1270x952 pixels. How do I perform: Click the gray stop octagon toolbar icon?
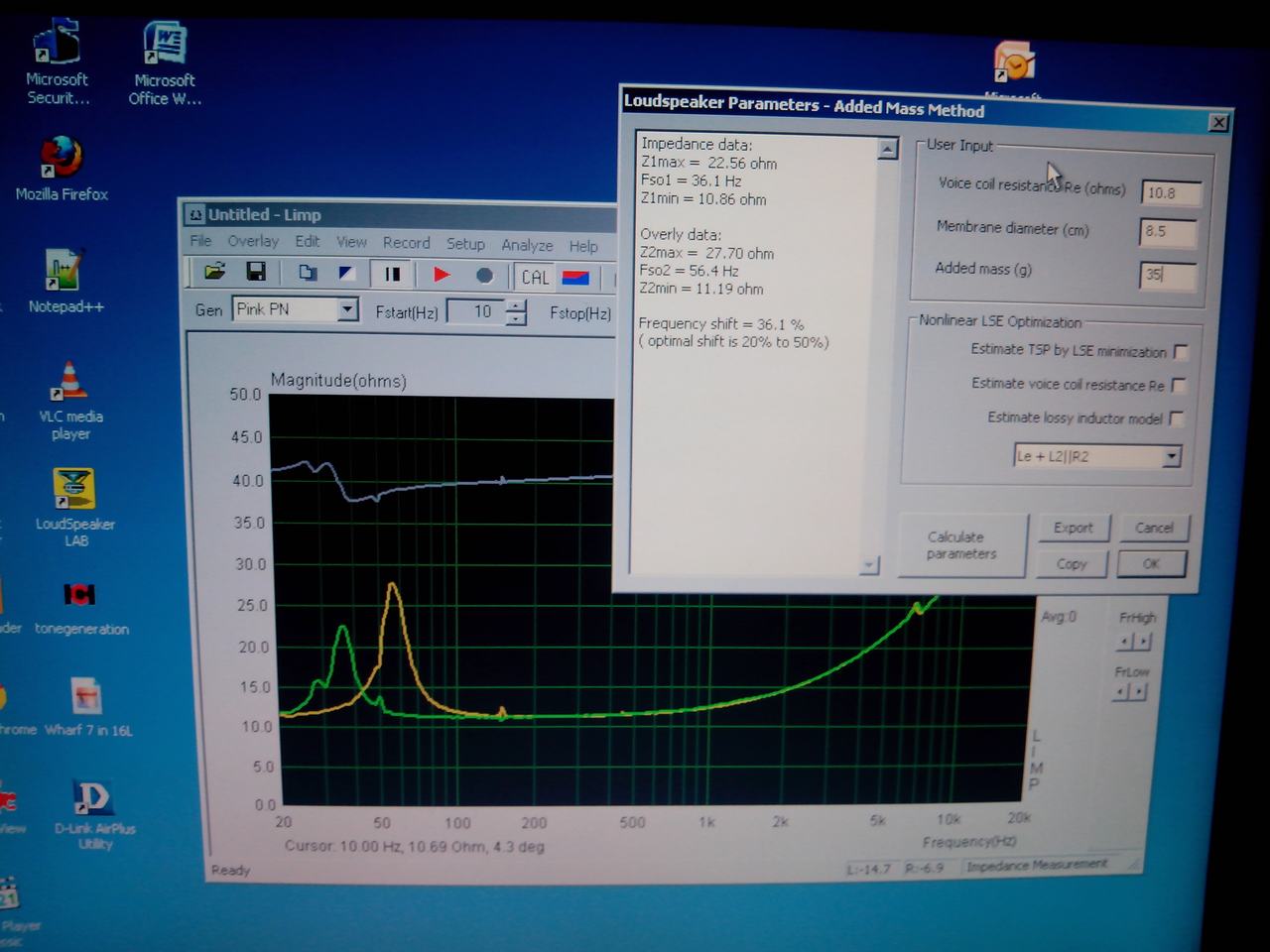click(x=484, y=276)
